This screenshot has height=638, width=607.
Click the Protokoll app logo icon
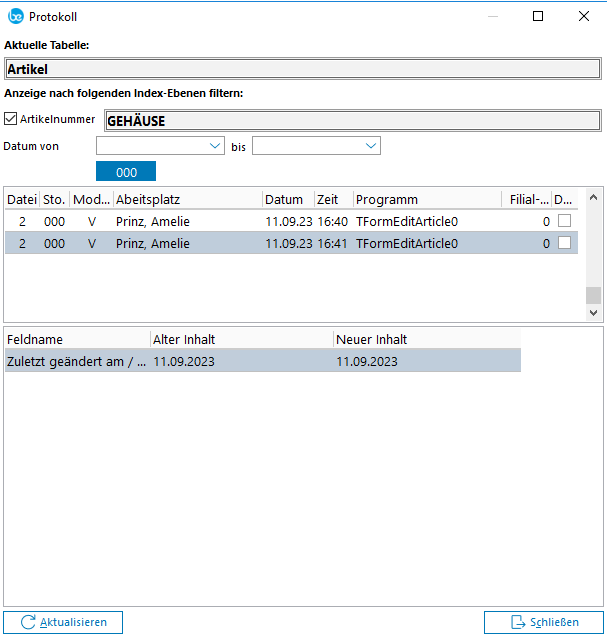click(x=15, y=16)
